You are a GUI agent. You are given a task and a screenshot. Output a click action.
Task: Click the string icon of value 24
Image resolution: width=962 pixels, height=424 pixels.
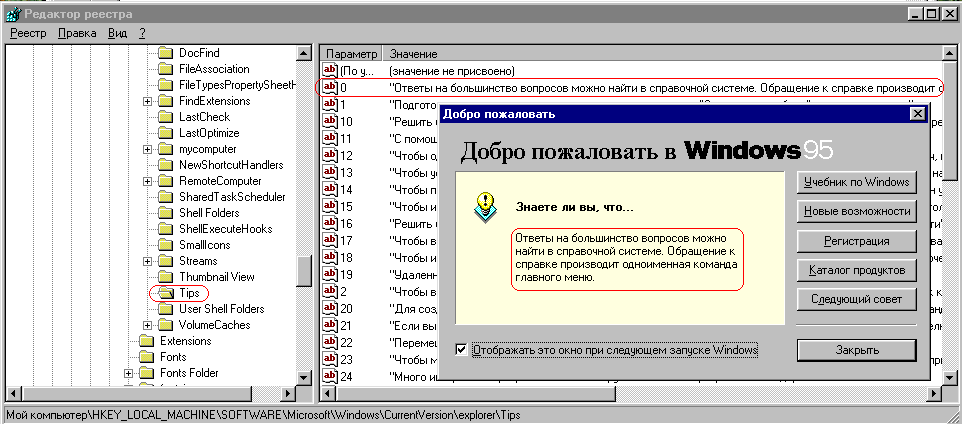(x=331, y=375)
